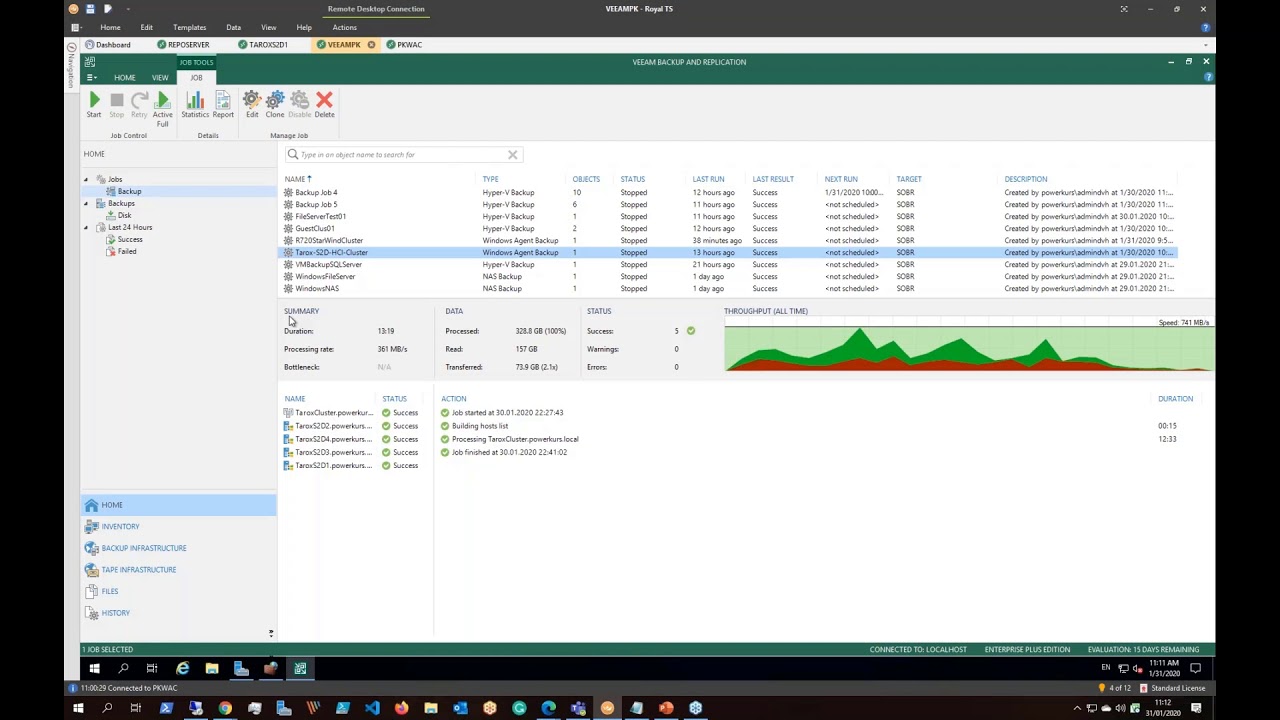Switch to the VIEW ribbon tab
The height and width of the screenshot is (720, 1280).
(160, 77)
